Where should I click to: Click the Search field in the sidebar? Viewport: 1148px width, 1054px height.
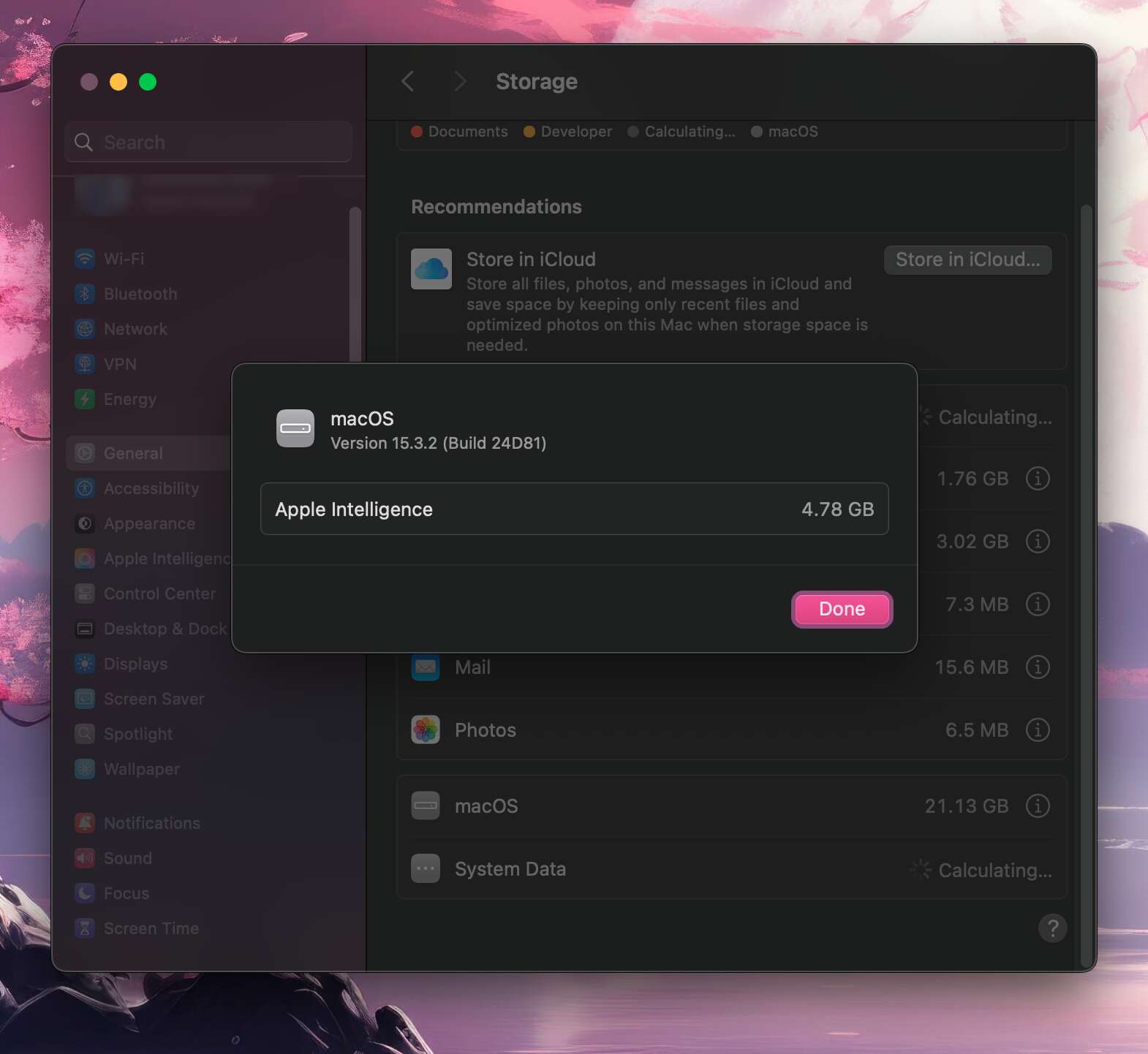[x=208, y=142]
